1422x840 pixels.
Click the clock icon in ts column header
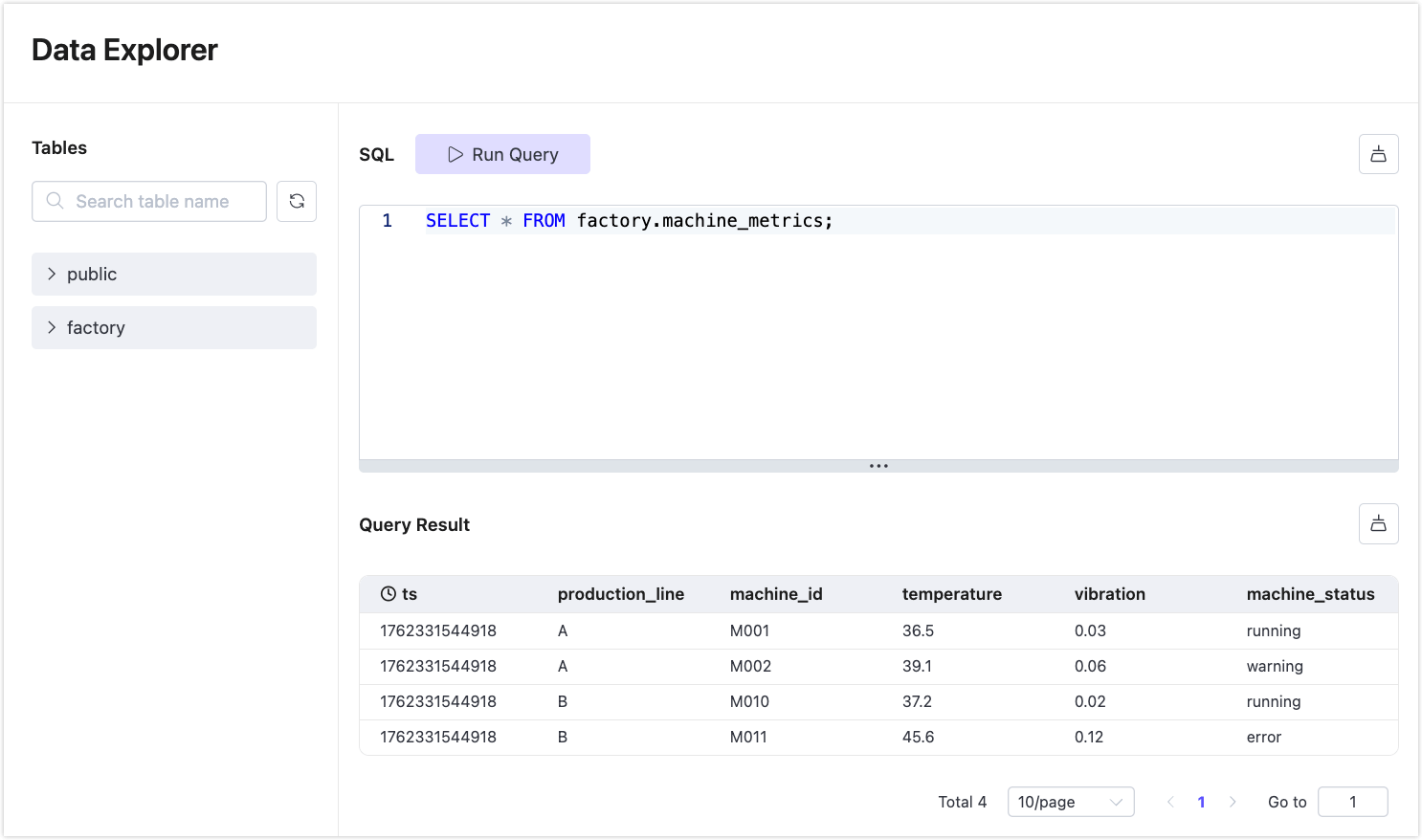point(389,594)
